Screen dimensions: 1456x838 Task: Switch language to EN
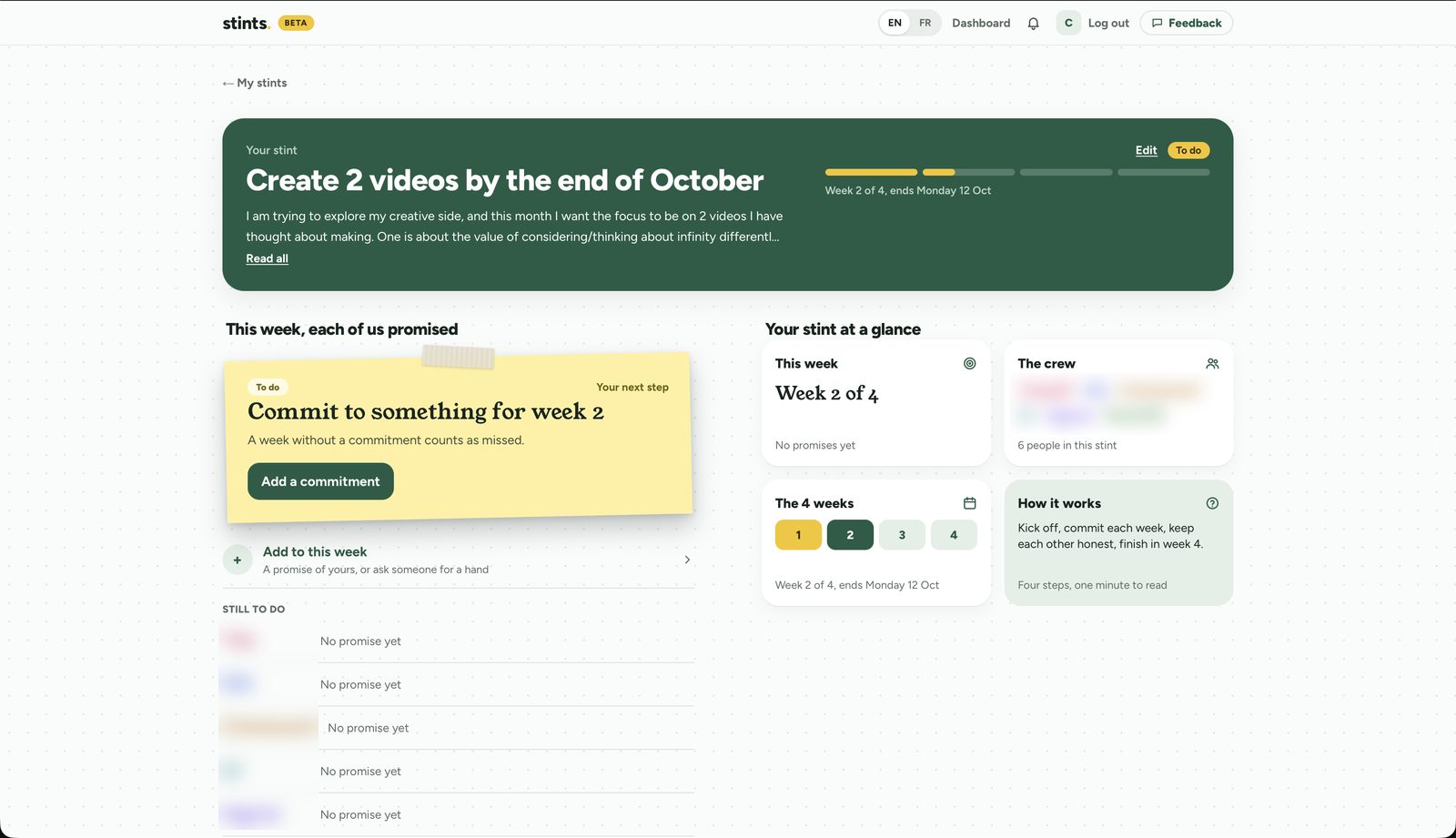pyautogui.click(x=895, y=23)
